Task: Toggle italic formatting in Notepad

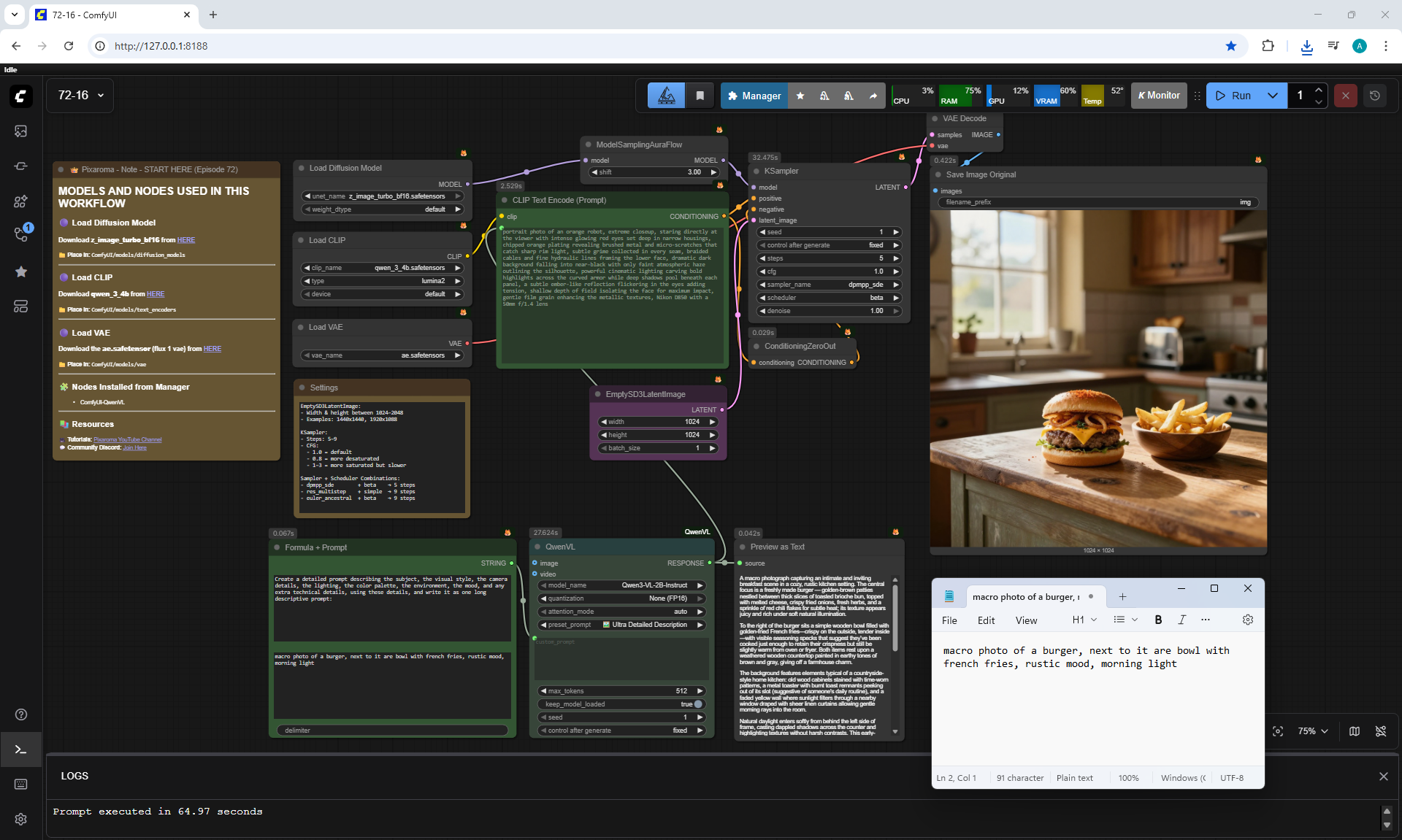Action: [x=1181, y=620]
